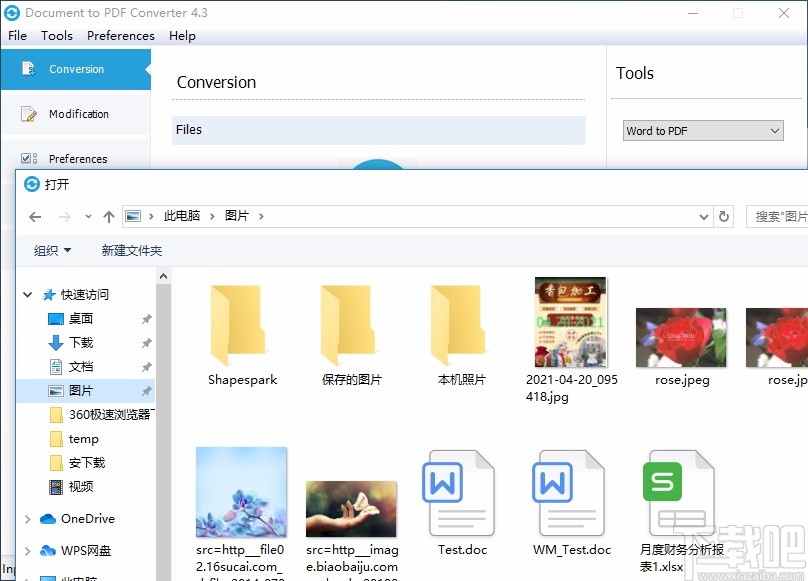Viewport: 808px width, 581px height.
Task: Expand the 组织 (Organize) dropdown
Action: 51,251
